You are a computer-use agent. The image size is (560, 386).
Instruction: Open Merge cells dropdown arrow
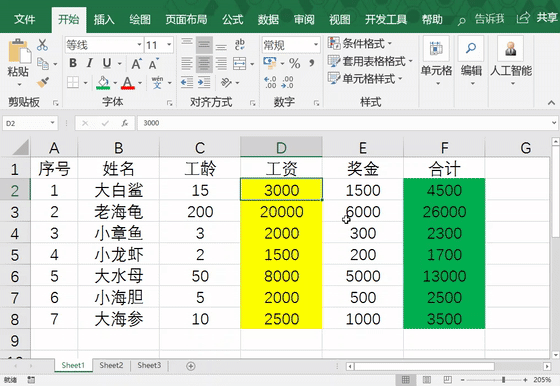point(252,64)
